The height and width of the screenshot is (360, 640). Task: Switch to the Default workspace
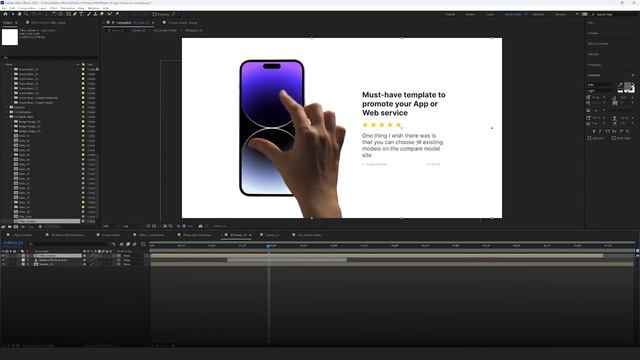[450, 14]
